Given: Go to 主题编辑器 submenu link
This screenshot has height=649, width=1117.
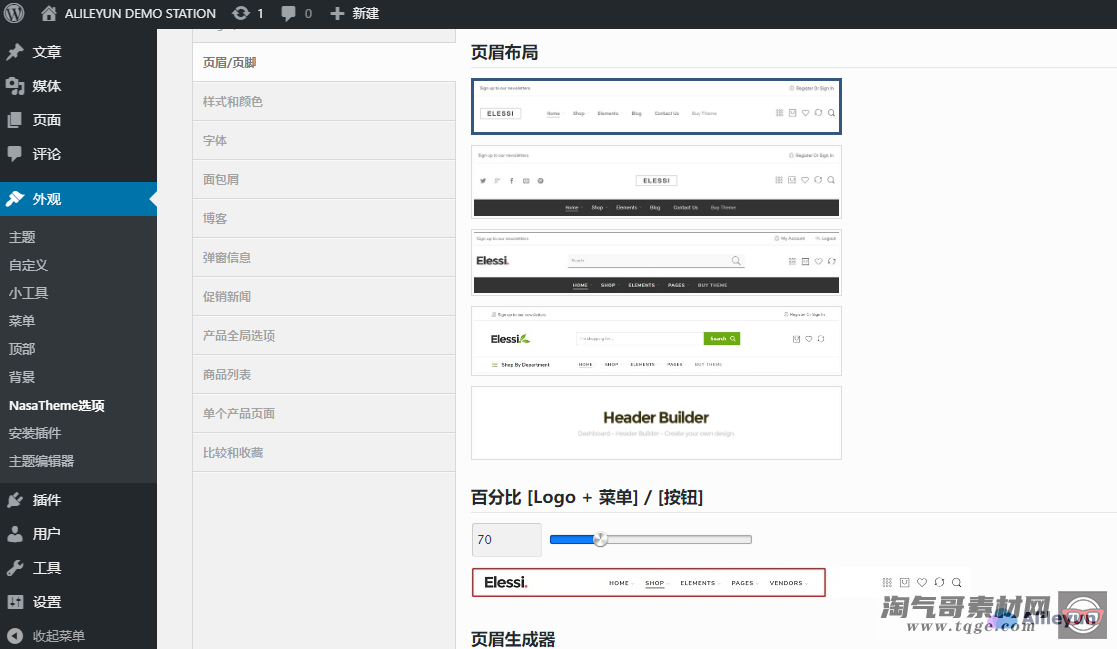Looking at the screenshot, I should [41, 461].
